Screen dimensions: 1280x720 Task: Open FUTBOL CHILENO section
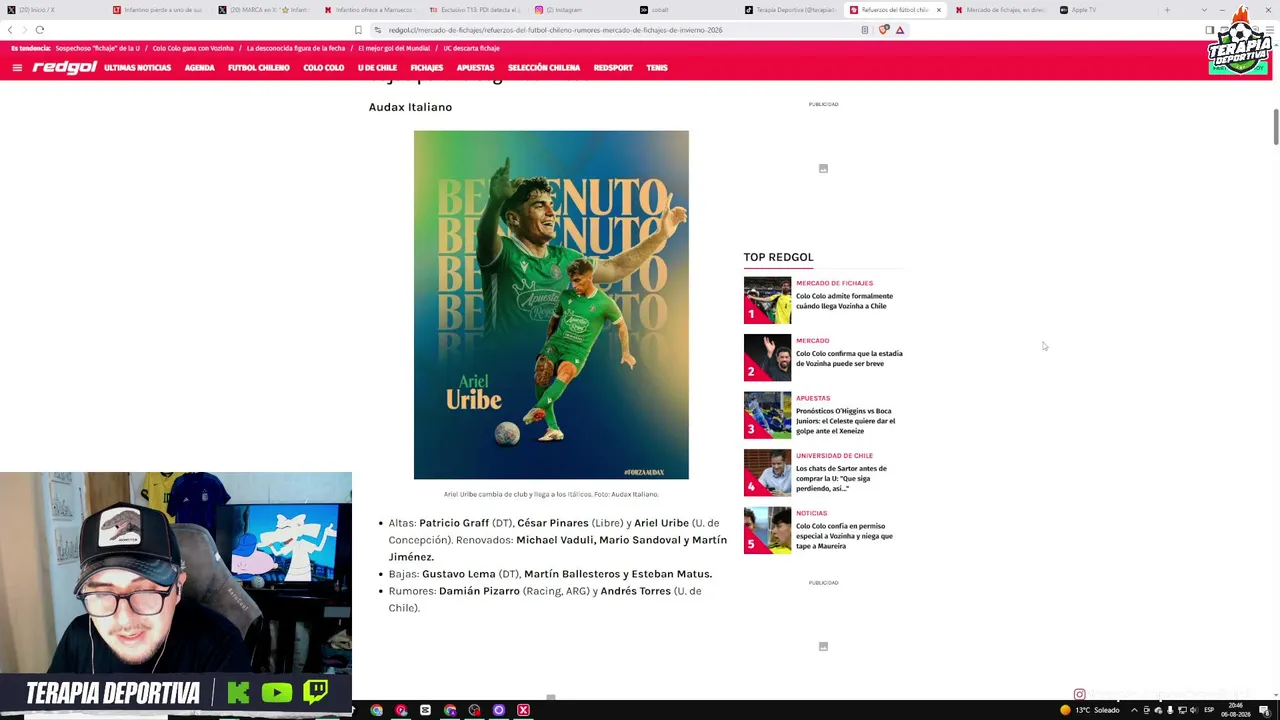tap(259, 68)
